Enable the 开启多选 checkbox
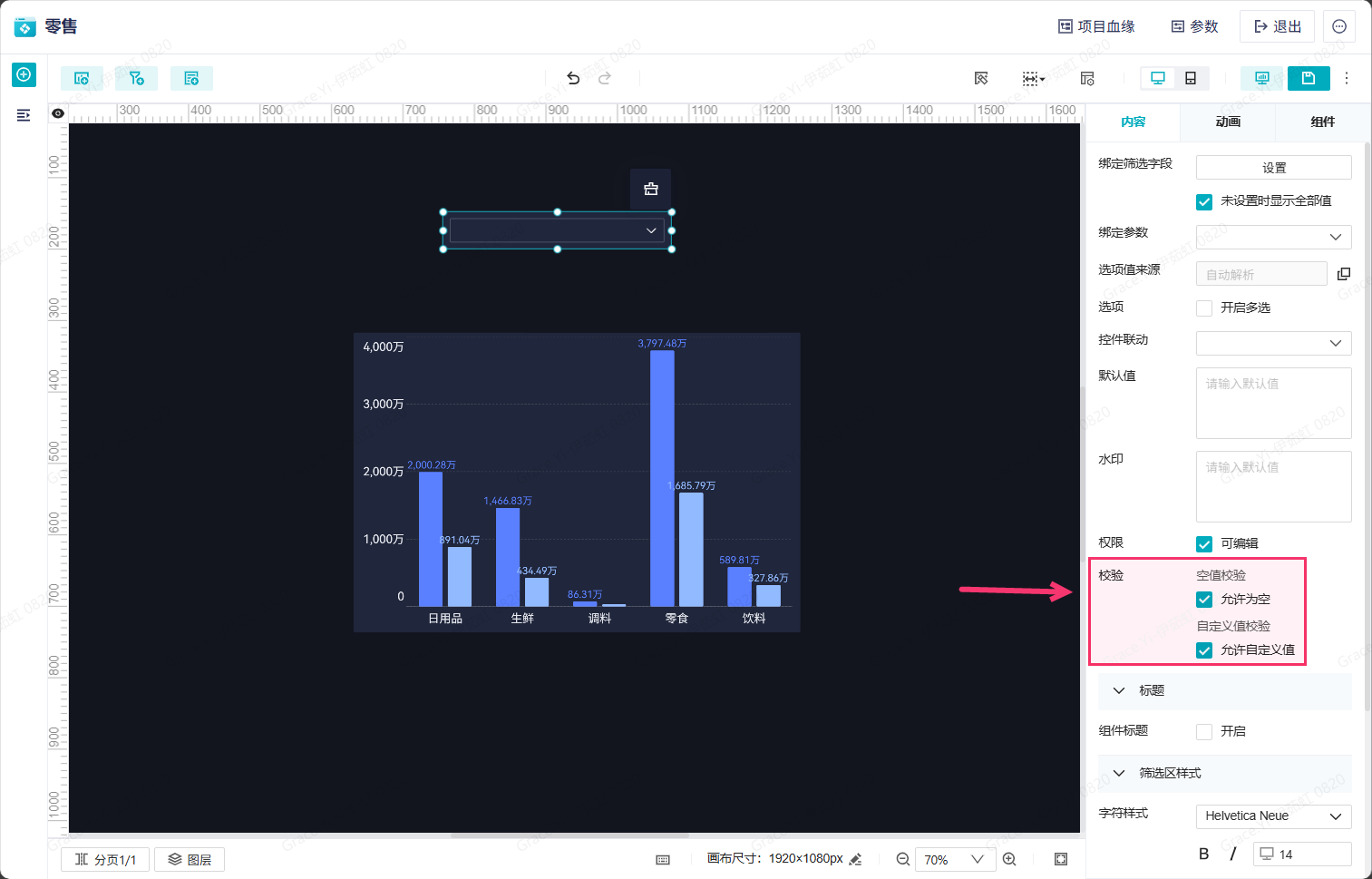 pyautogui.click(x=1204, y=308)
